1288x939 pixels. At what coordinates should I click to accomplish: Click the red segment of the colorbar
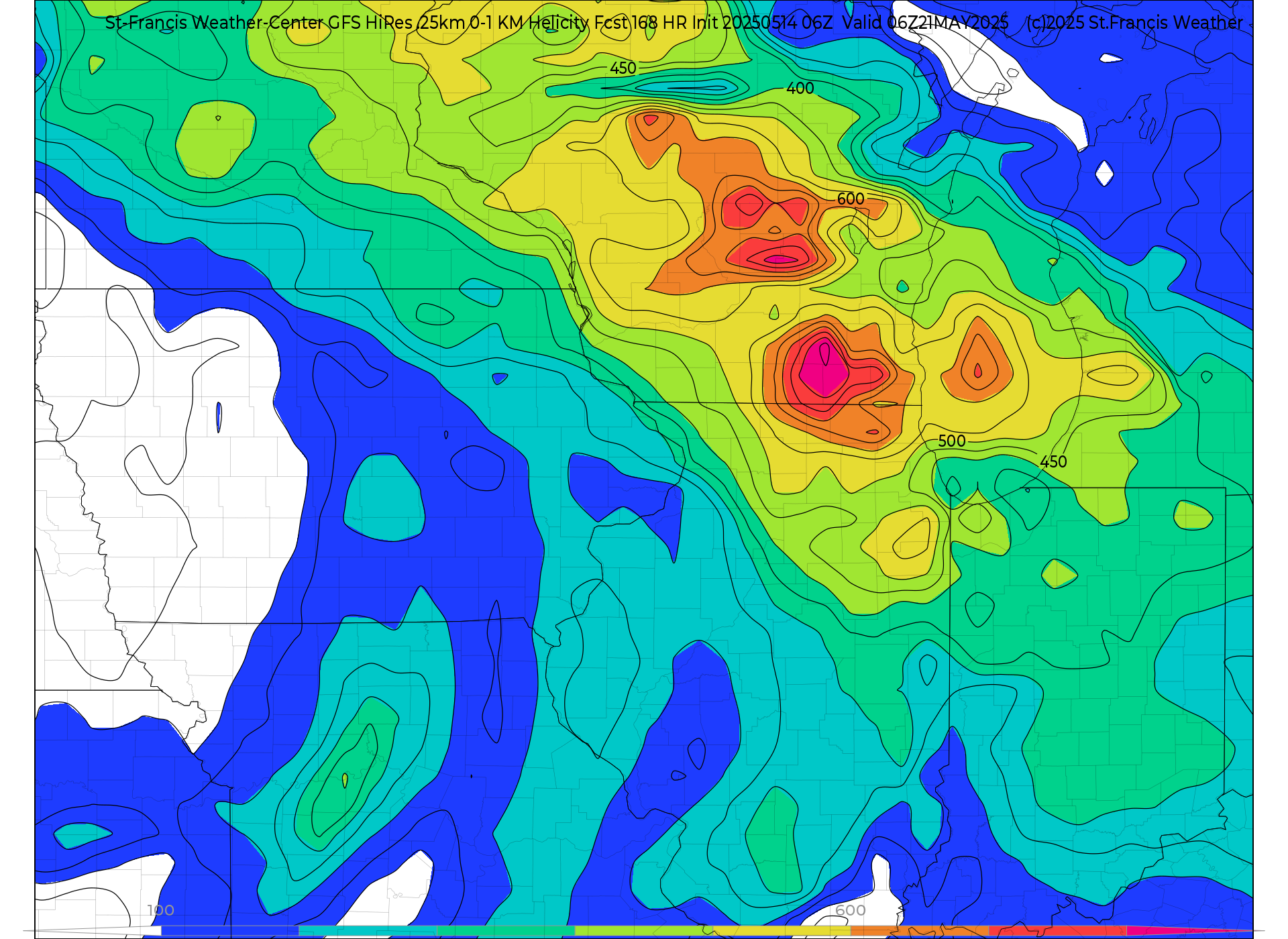tap(1058, 931)
